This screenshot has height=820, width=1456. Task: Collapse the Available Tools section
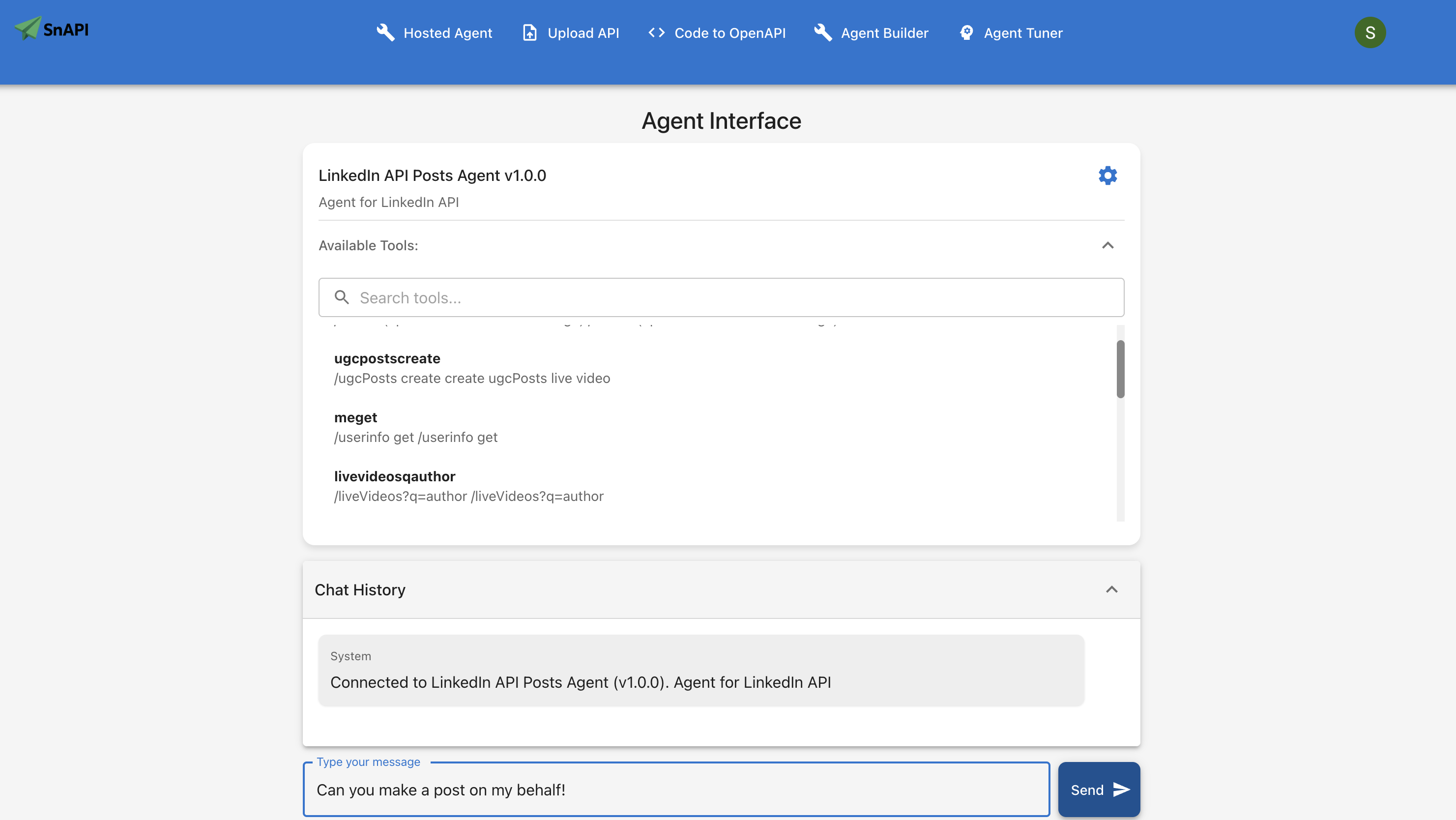coord(1107,245)
